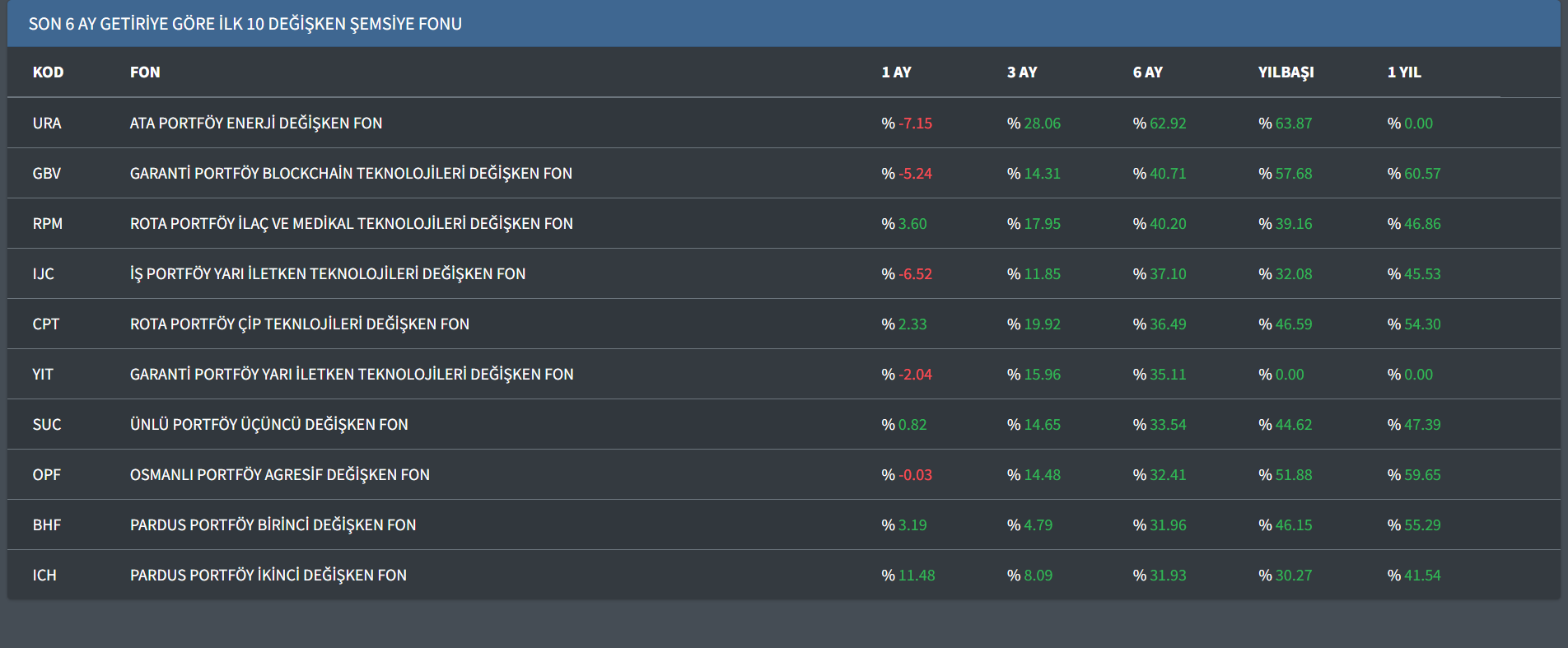
Task: Click the URA fund code
Action: click(x=47, y=124)
